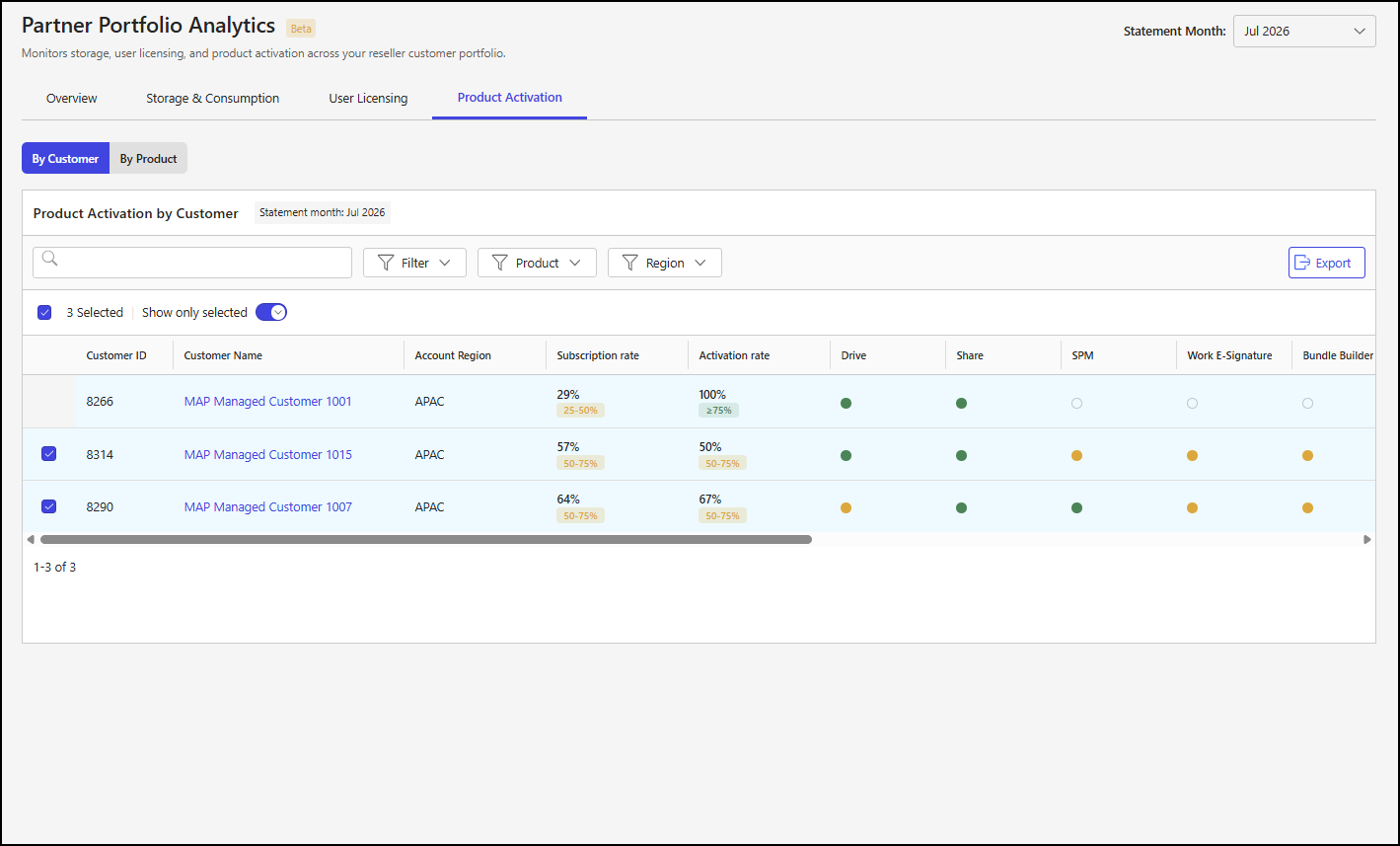Click the Statement month: Jul 2026 tag

tap(323, 212)
